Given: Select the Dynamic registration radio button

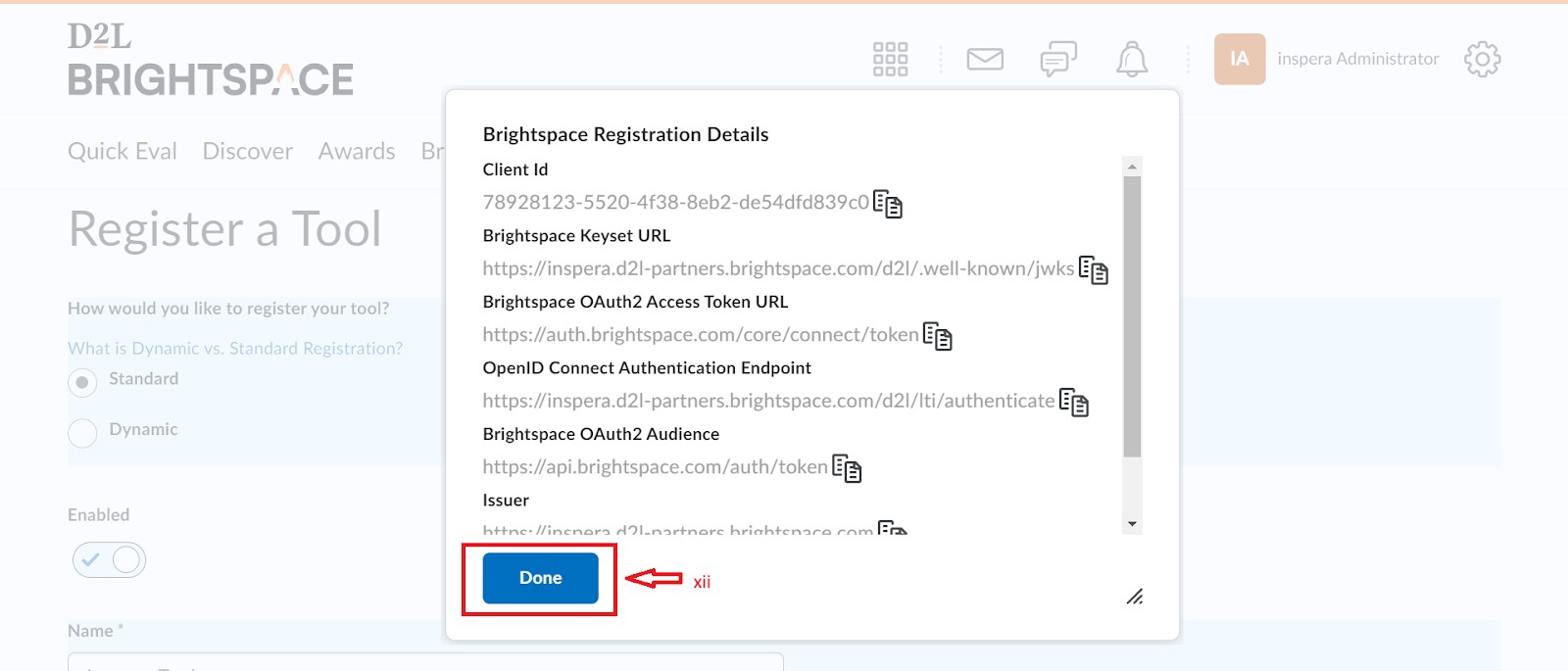Looking at the screenshot, I should pos(82,433).
